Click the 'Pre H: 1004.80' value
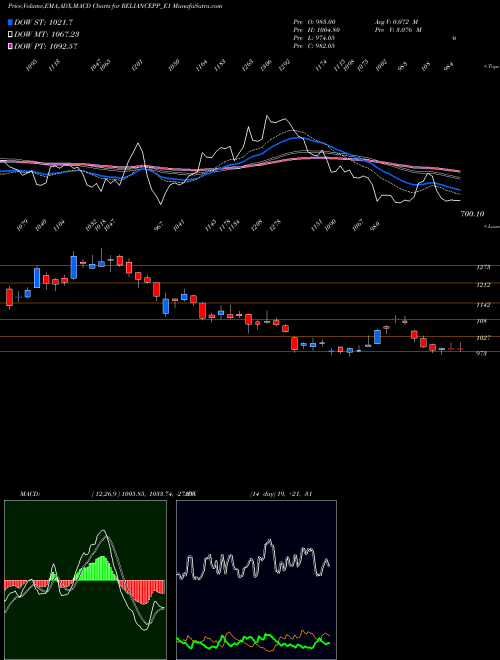This screenshot has height=660, width=500. pyautogui.click(x=316, y=30)
